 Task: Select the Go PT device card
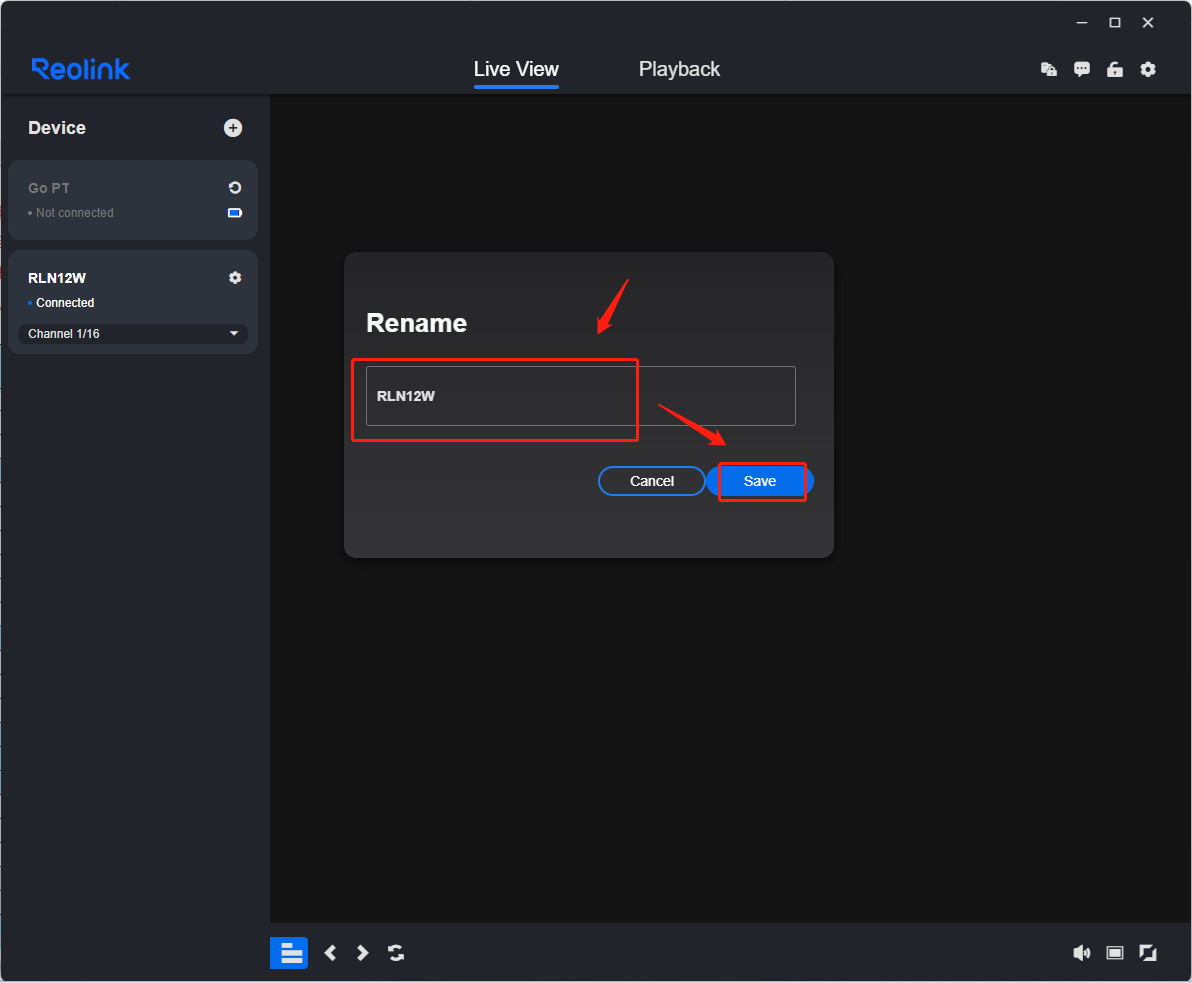point(133,200)
